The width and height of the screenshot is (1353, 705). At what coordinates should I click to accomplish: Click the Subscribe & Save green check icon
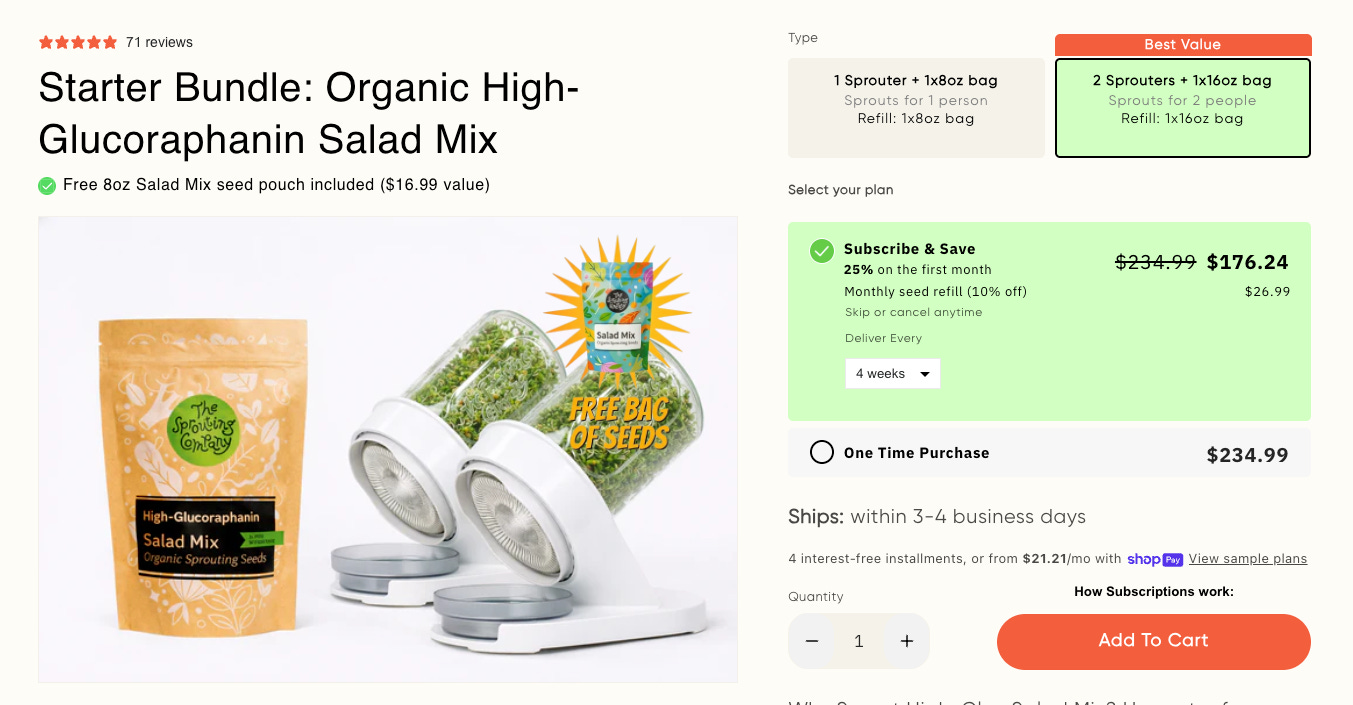tap(822, 250)
